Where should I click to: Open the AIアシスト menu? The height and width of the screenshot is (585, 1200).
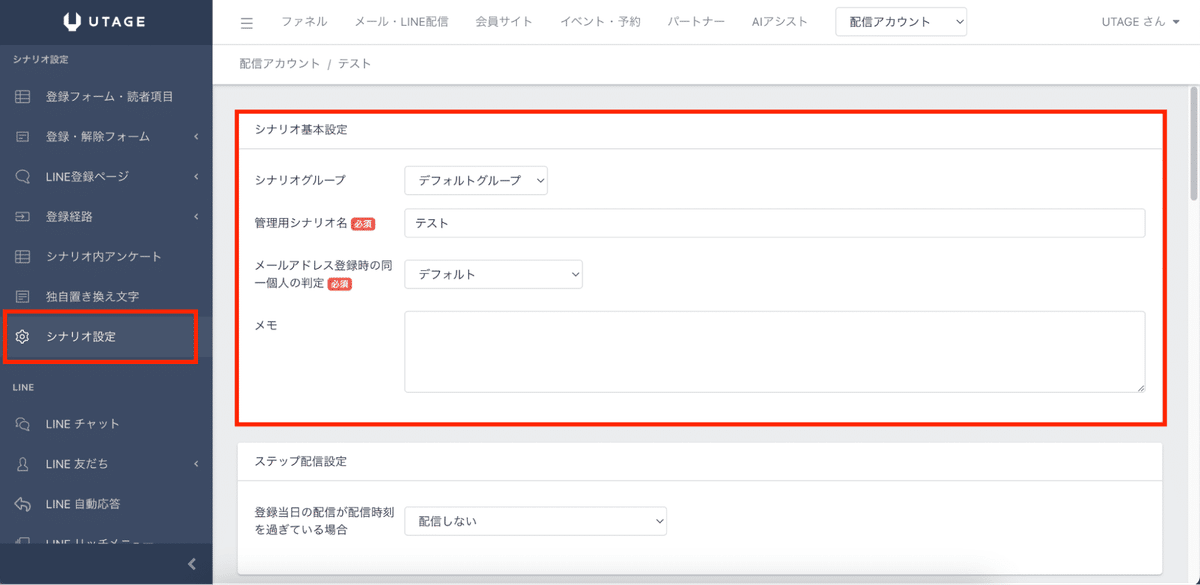point(779,22)
